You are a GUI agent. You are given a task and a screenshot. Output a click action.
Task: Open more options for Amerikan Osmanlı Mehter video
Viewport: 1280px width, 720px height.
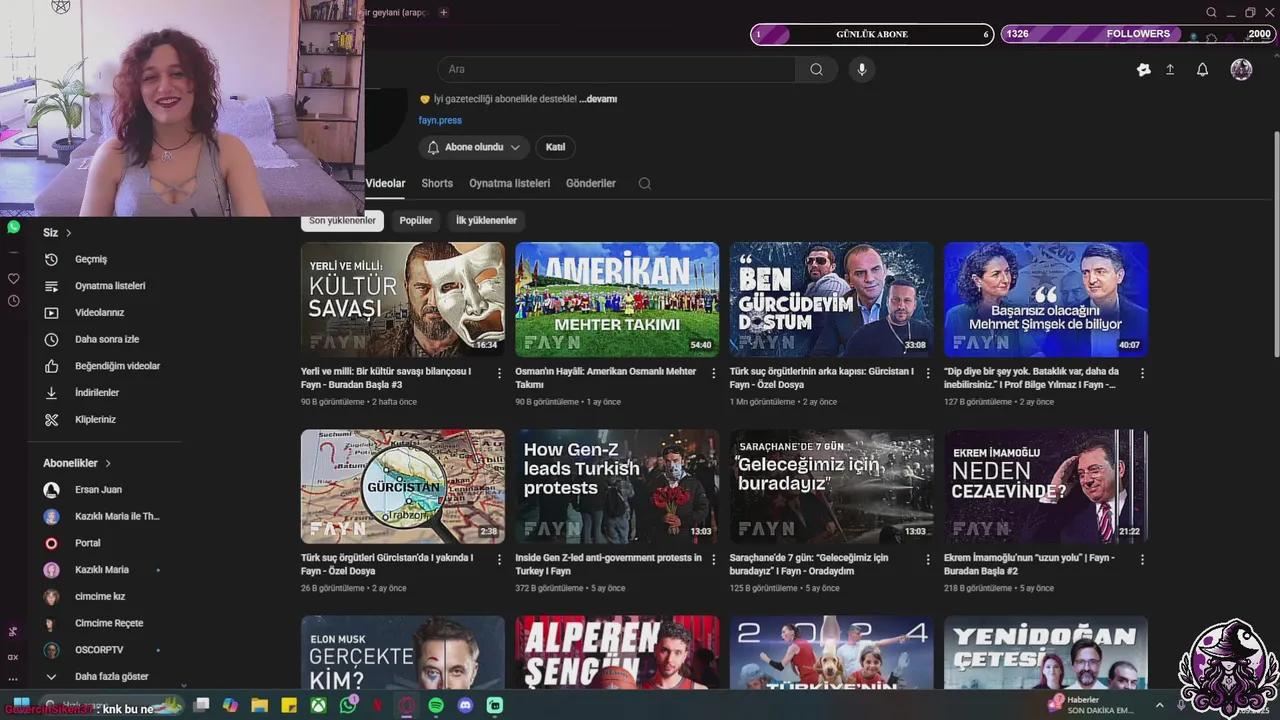(x=713, y=373)
